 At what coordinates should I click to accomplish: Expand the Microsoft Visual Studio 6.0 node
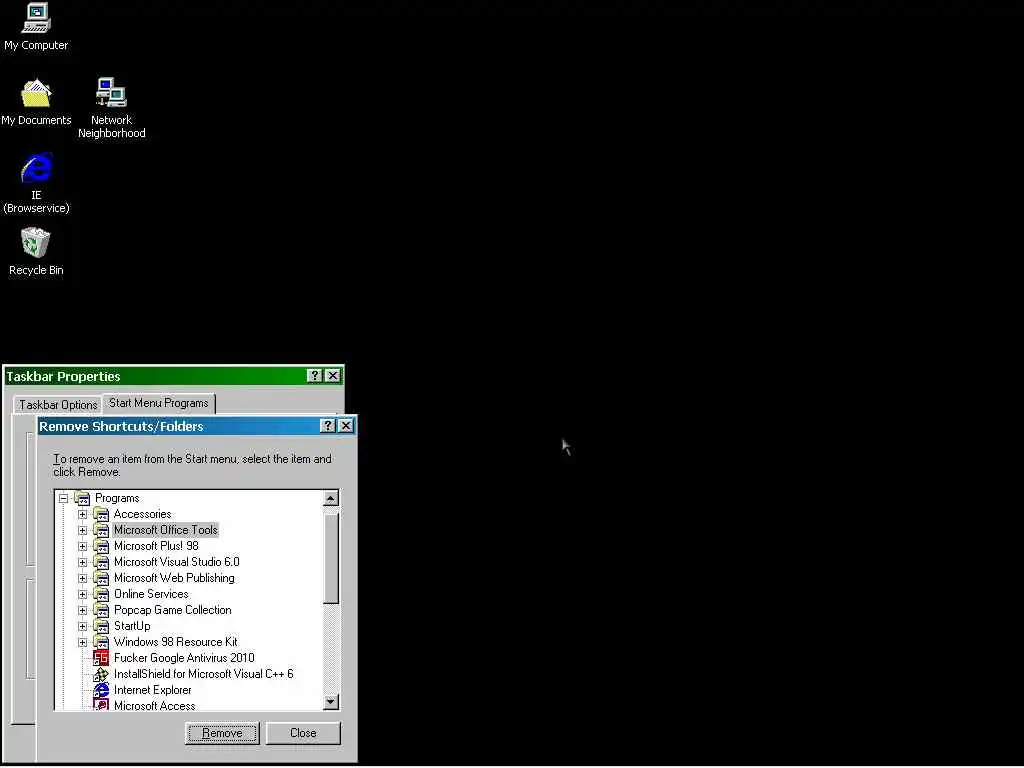click(82, 563)
